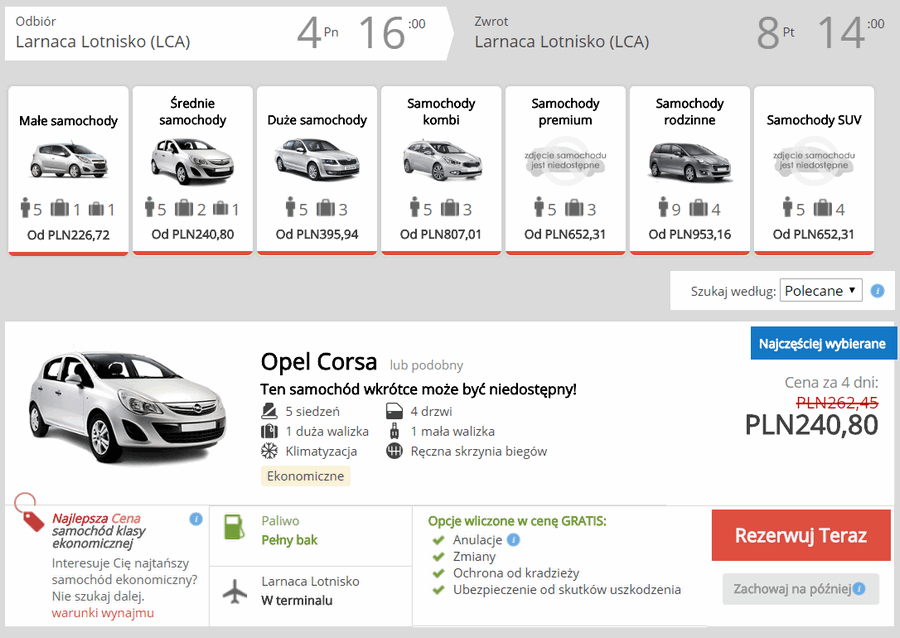Select the Średnie samochody category card
The width and height of the screenshot is (900, 638).
(193, 170)
